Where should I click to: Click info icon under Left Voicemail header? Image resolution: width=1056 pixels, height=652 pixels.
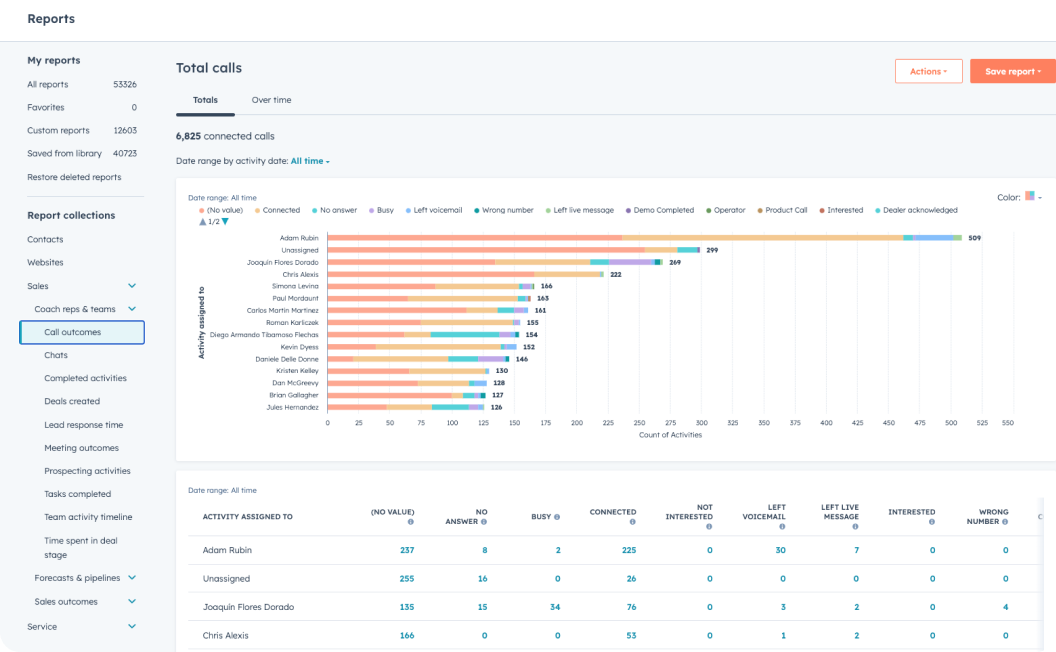coord(782,526)
